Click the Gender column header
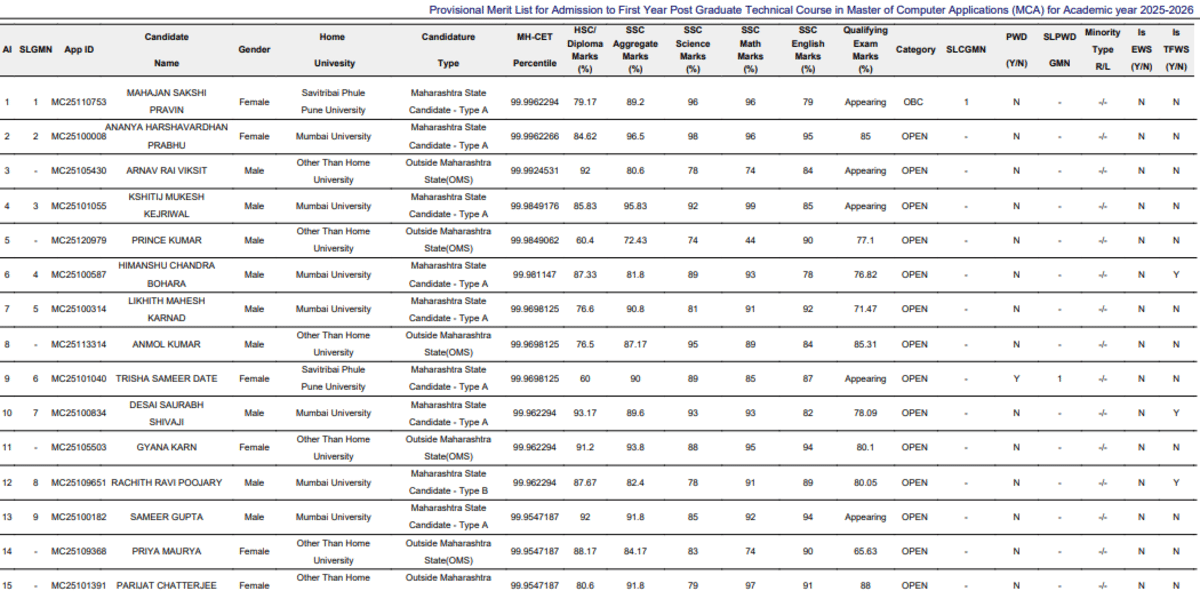 pos(254,49)
